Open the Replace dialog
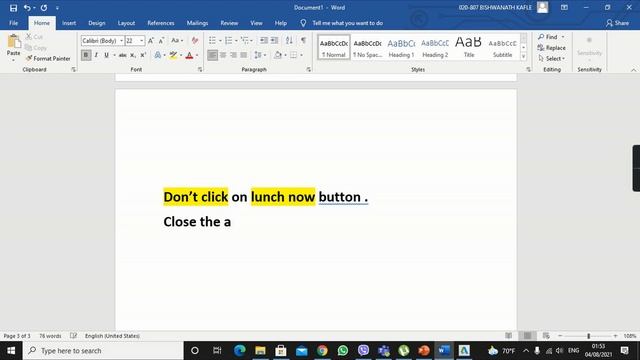Image resolution: width=640 pixels, height=360 pixels. [x=551, y=48]
